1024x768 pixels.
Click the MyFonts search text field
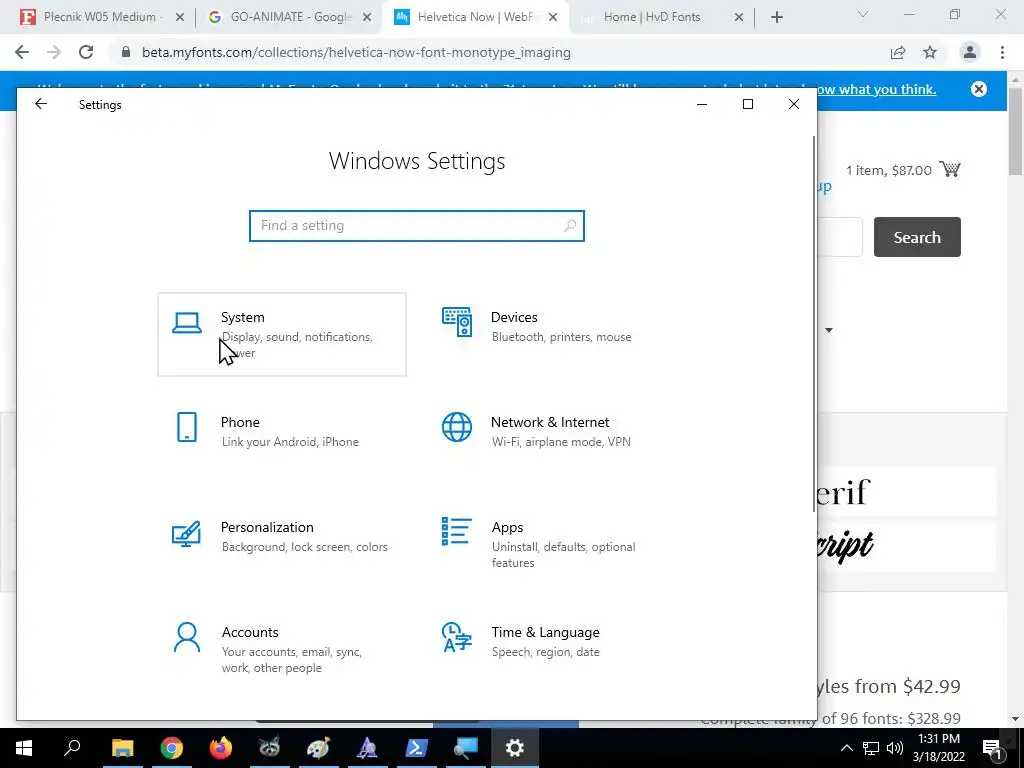tap(840, 237)
